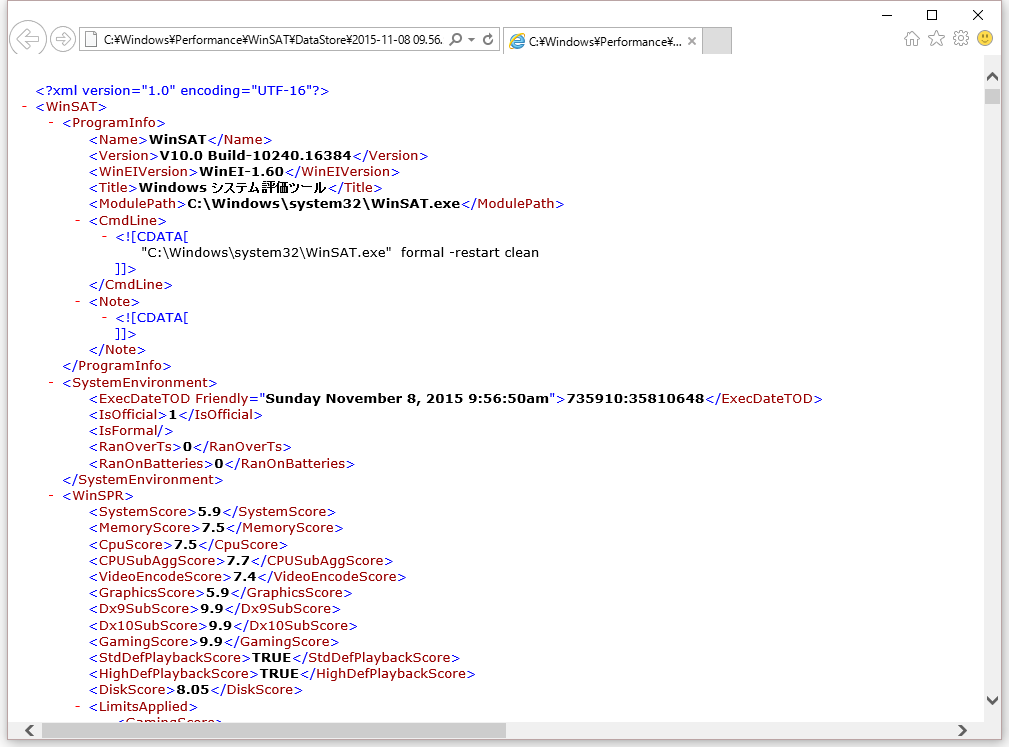The width and height of the screenshot is (1009, 747).
Task: Collapse the CmdLine node
Action: [77, 221]
